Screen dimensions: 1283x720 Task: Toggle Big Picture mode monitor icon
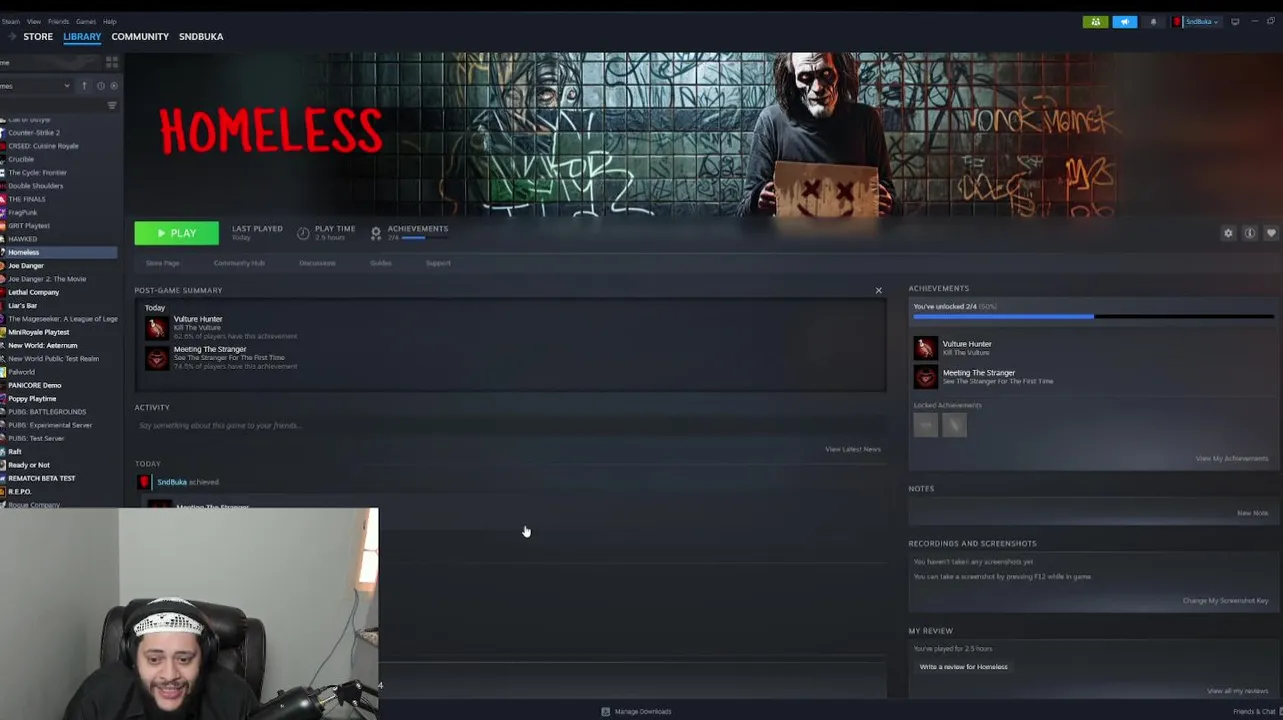pos(1235,22)
